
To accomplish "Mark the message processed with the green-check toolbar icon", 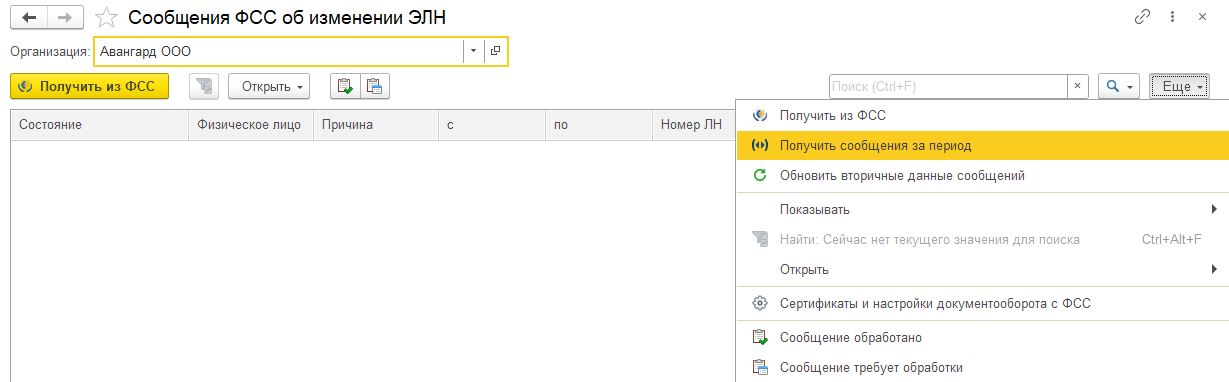I will pos(345,87).
